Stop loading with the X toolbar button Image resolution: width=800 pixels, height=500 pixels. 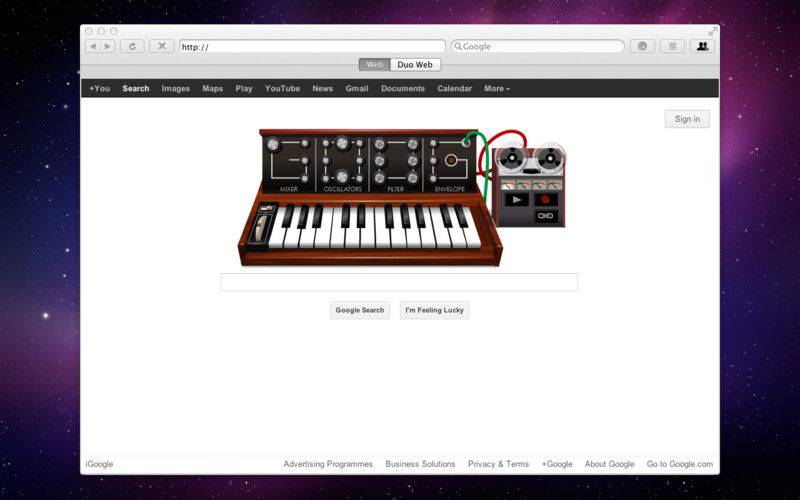[x=162, y=46]
